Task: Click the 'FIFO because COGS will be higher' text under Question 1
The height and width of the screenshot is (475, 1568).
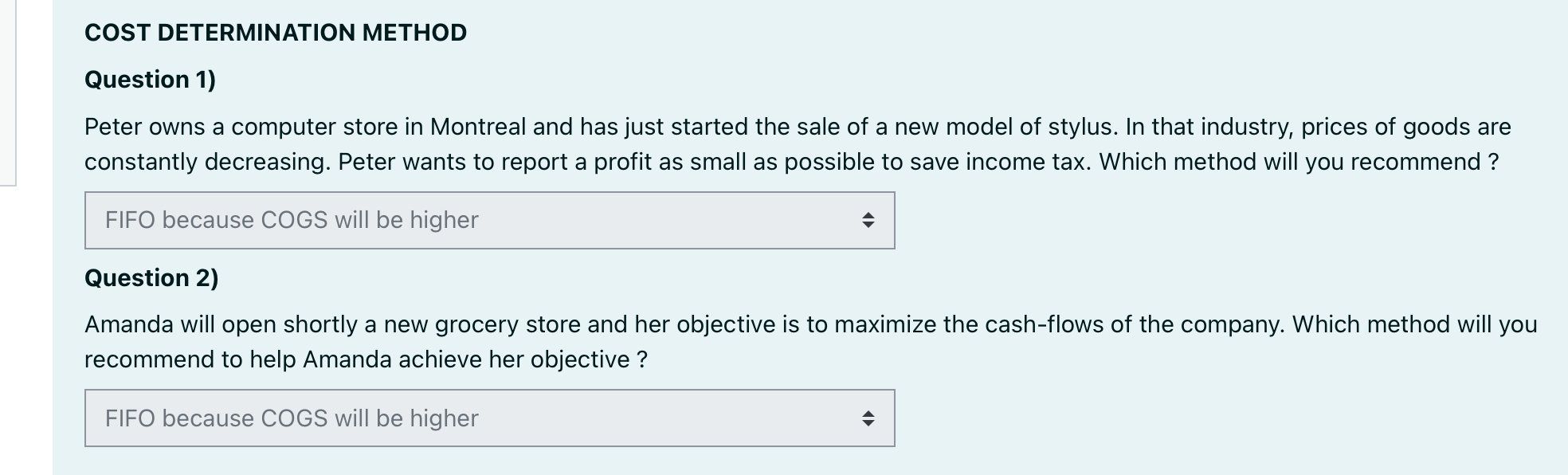Action: pos(292,220)
